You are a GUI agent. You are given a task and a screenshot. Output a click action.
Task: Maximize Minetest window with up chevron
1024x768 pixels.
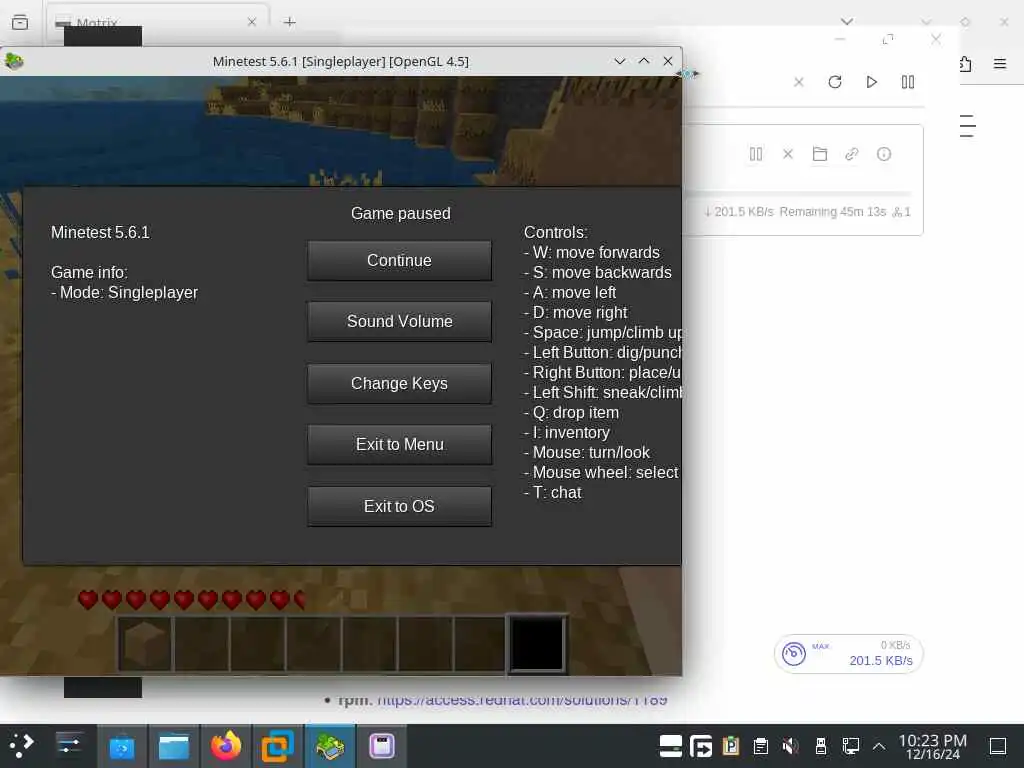coord(644,61)
